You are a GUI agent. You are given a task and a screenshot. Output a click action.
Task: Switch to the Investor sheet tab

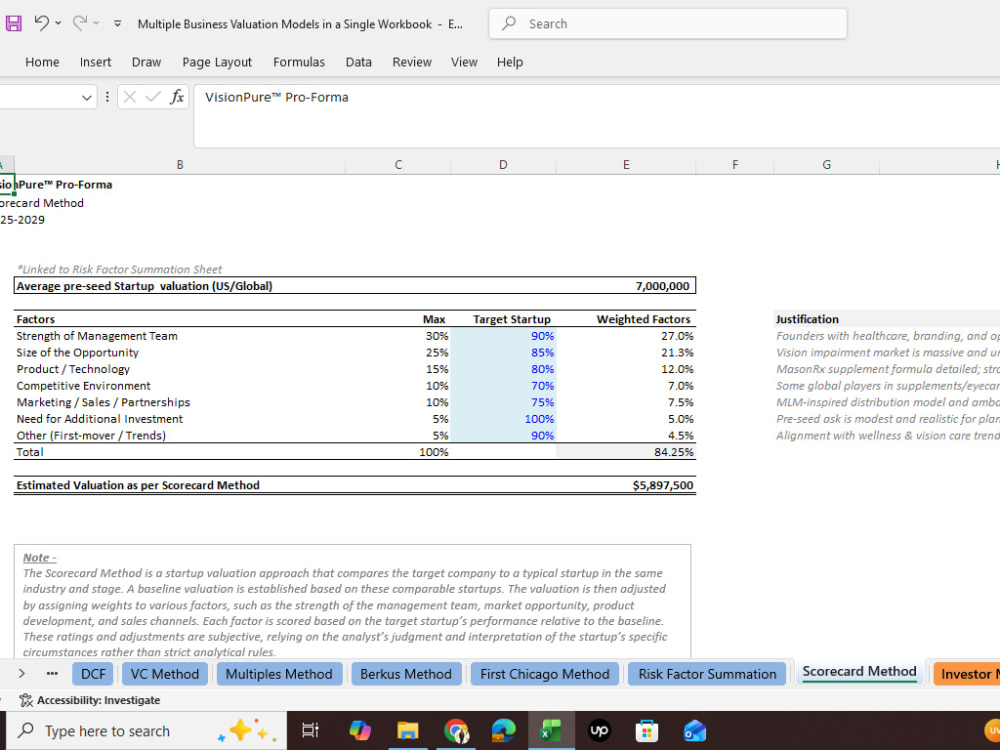pos(966,674)
